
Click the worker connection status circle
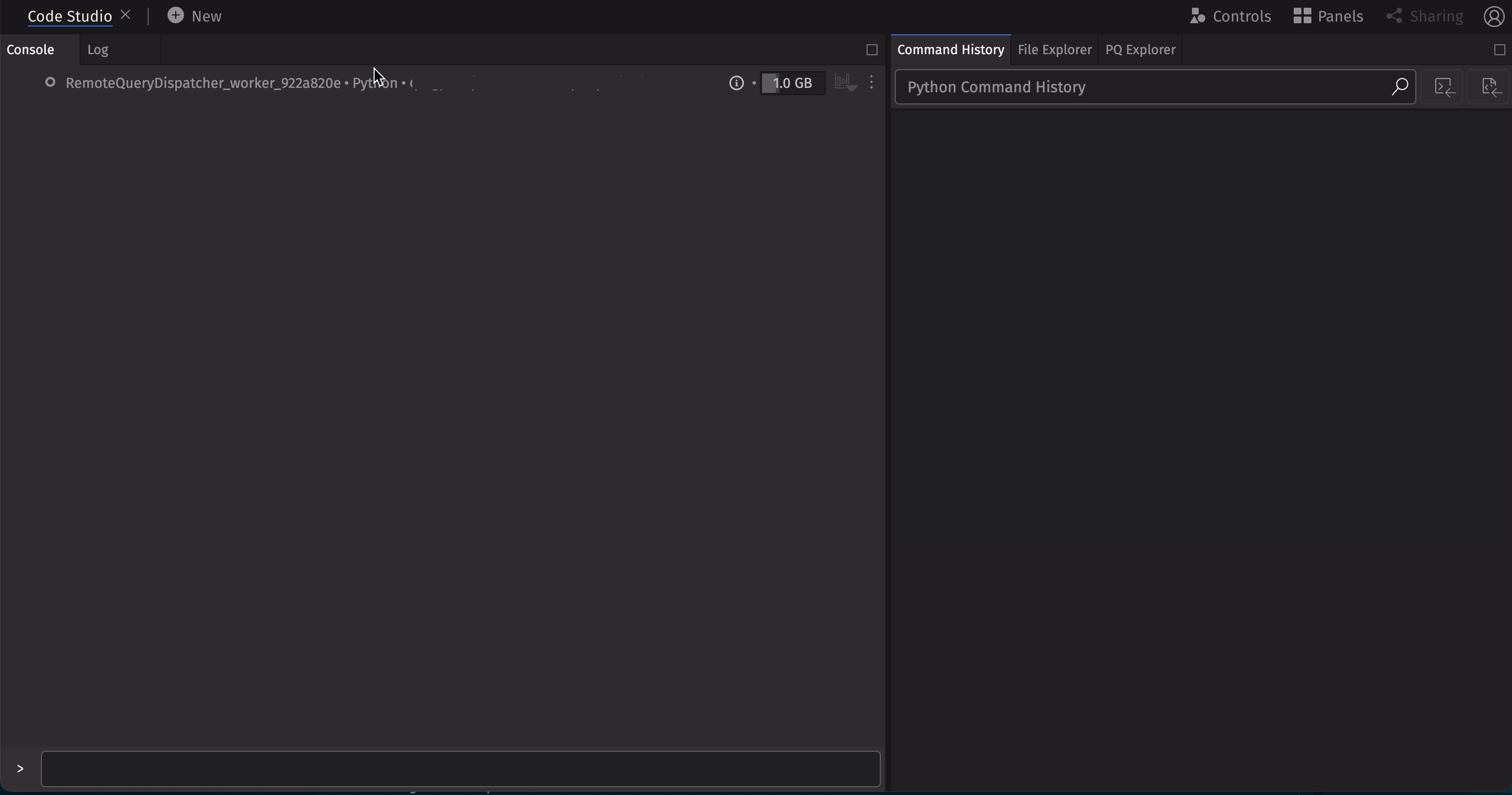tap(50, 82)
